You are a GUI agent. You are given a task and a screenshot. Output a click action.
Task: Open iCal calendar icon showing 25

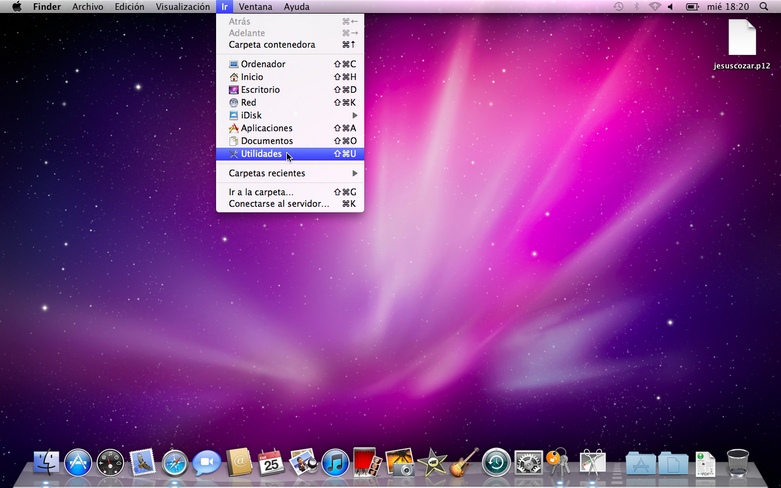(271, 463)
